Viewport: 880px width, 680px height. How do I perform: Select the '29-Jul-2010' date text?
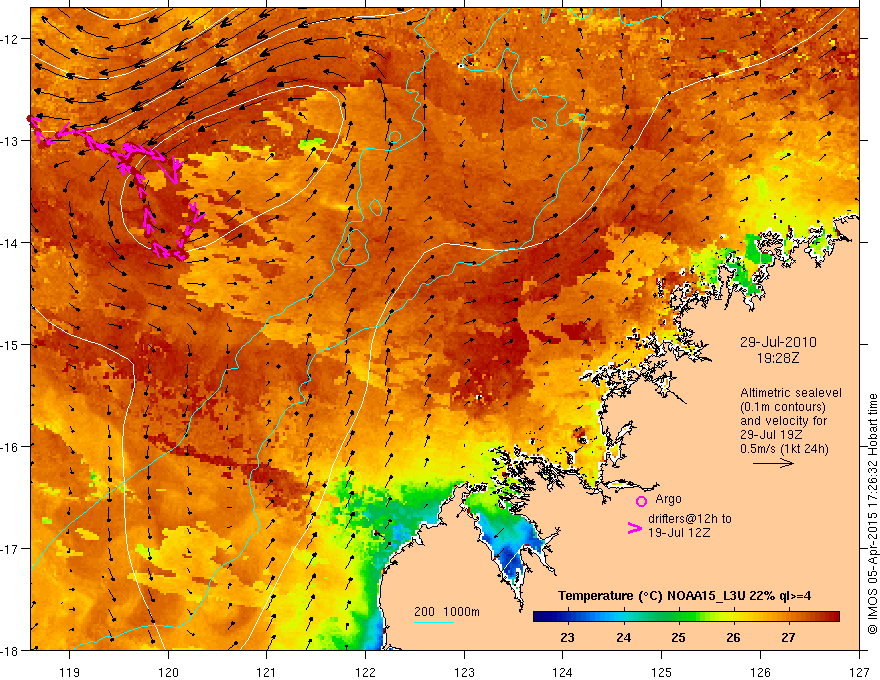778,342
